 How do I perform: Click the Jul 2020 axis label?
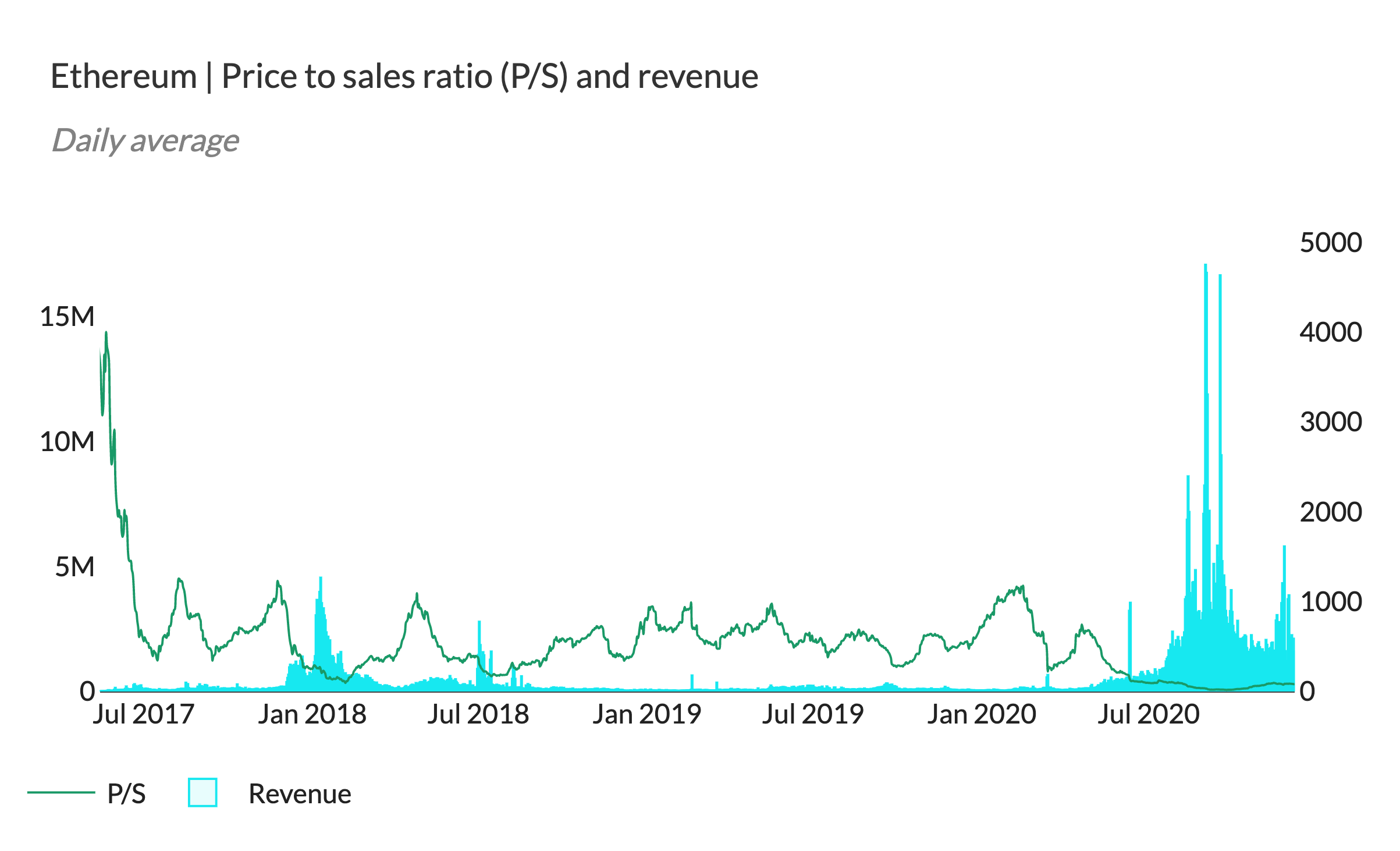[1149, 714]
